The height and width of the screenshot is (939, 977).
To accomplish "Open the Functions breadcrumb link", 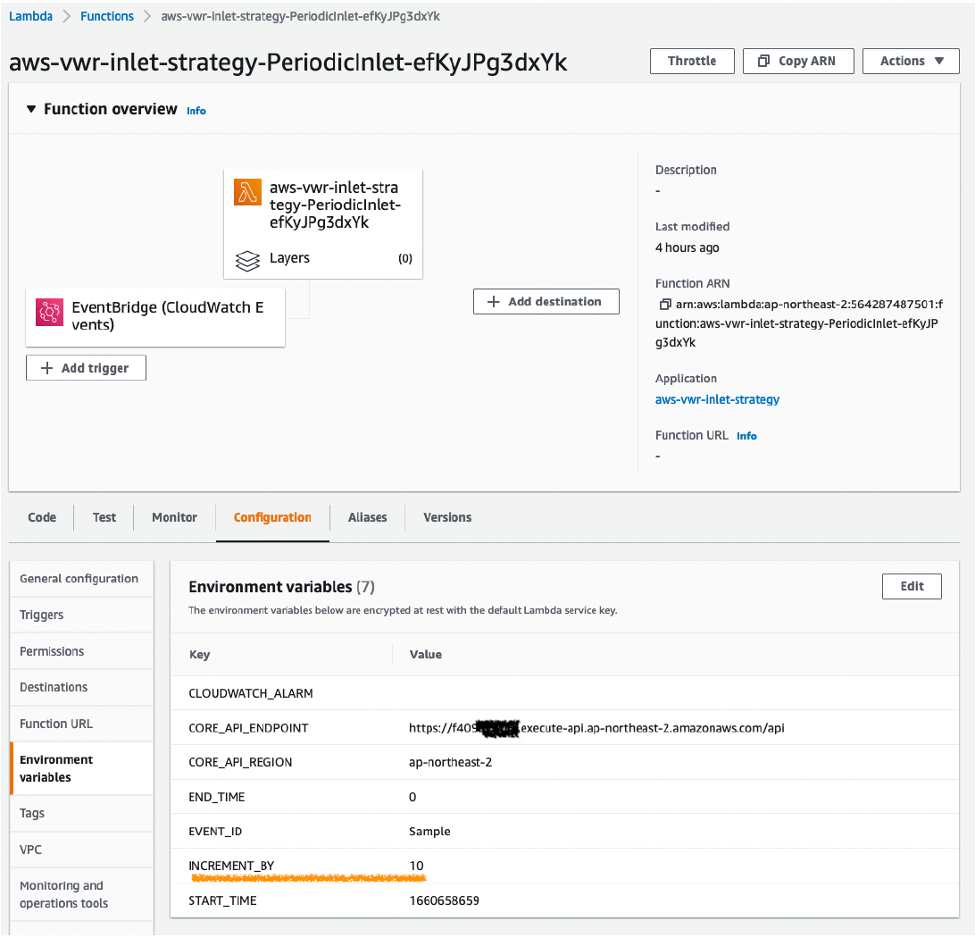I will click(107, 16).
